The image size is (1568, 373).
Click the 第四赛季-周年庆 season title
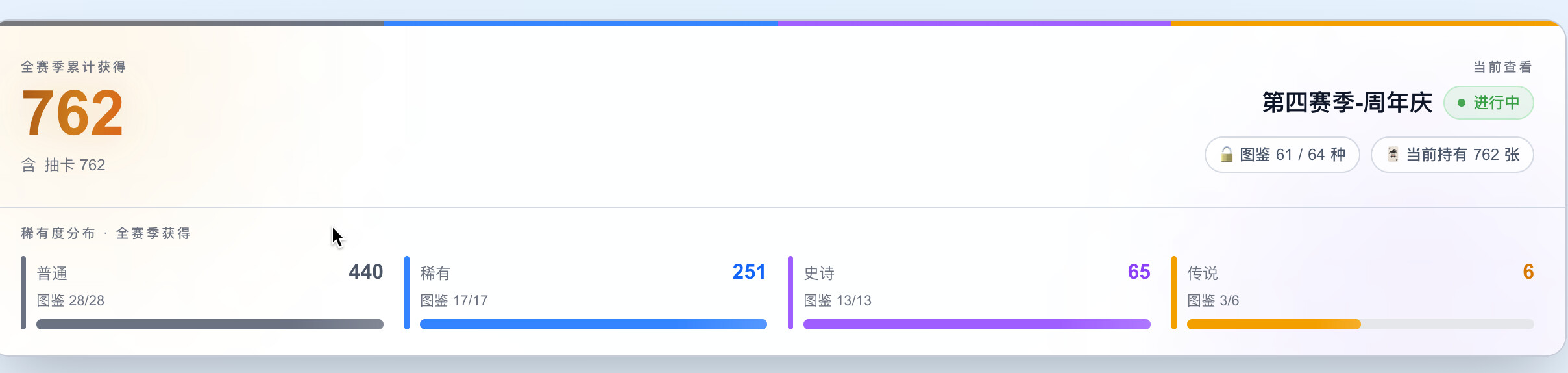(x=1347, y=103)
